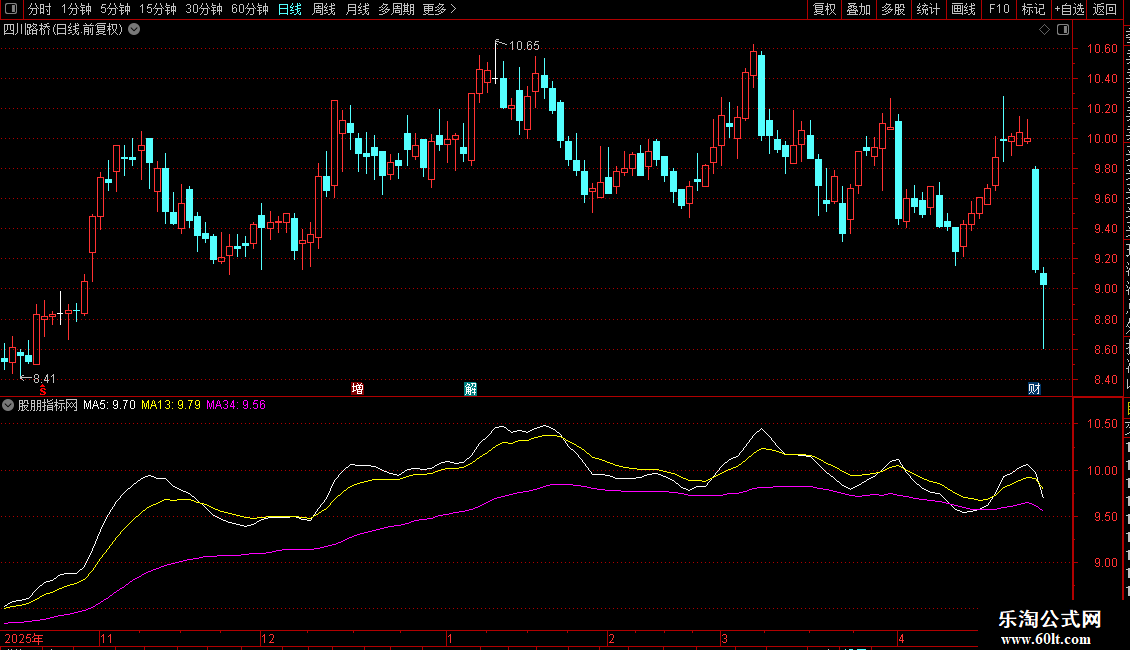Click the 统计 statistics button
This screenshot has height=650, width=1130.
[x=927, y=9]
